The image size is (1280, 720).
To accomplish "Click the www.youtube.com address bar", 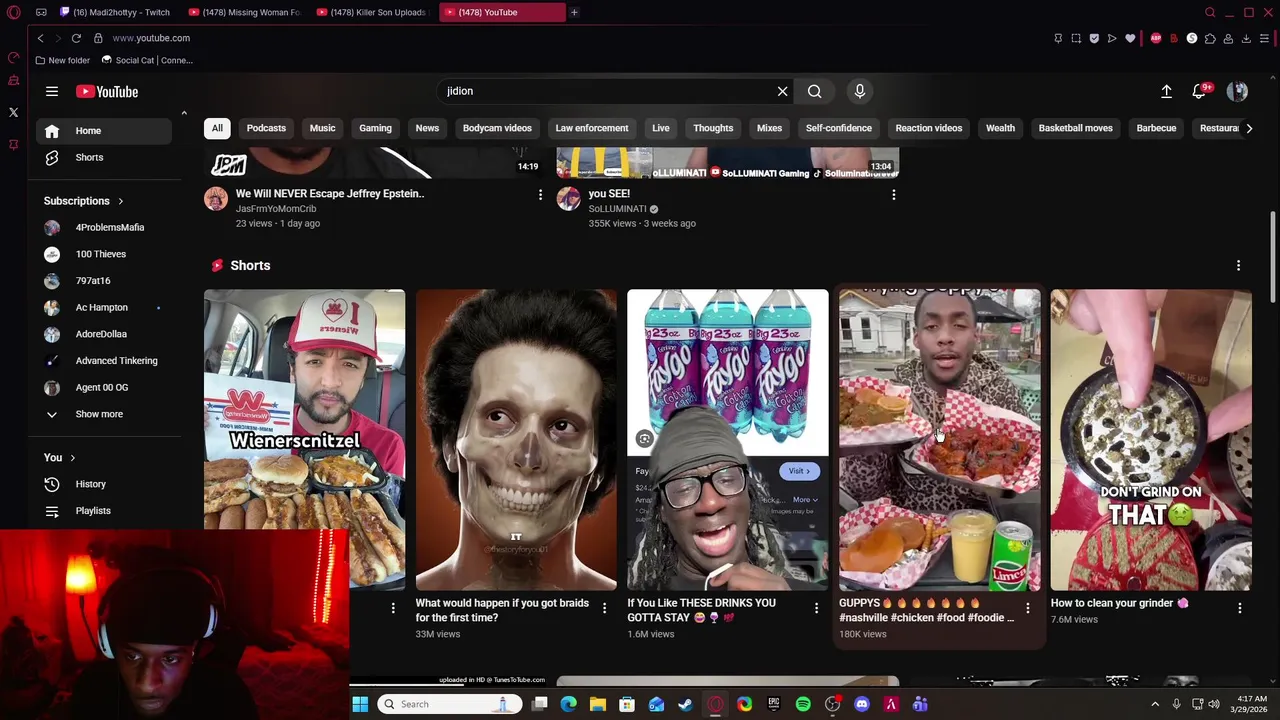I will click(x=151, y=38).
